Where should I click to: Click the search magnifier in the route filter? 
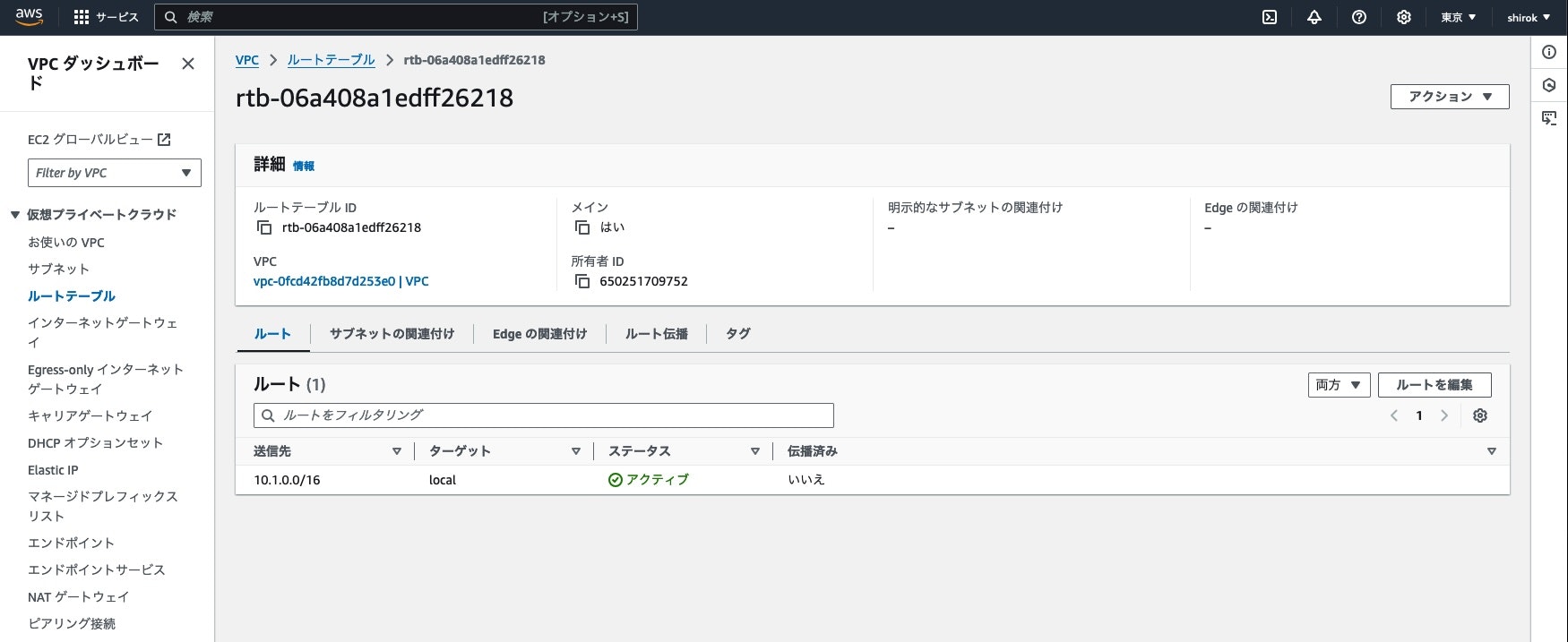tap(268, 415)
